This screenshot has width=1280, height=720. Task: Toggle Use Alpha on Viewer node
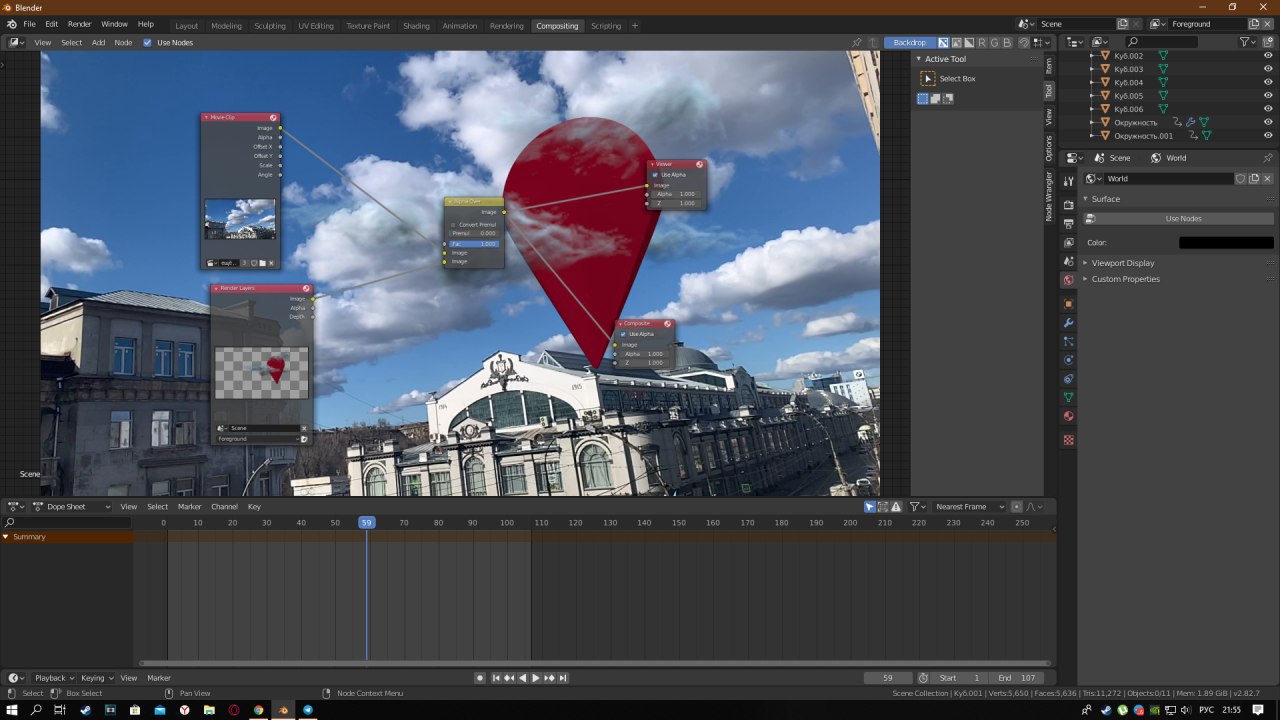(655, 175)
